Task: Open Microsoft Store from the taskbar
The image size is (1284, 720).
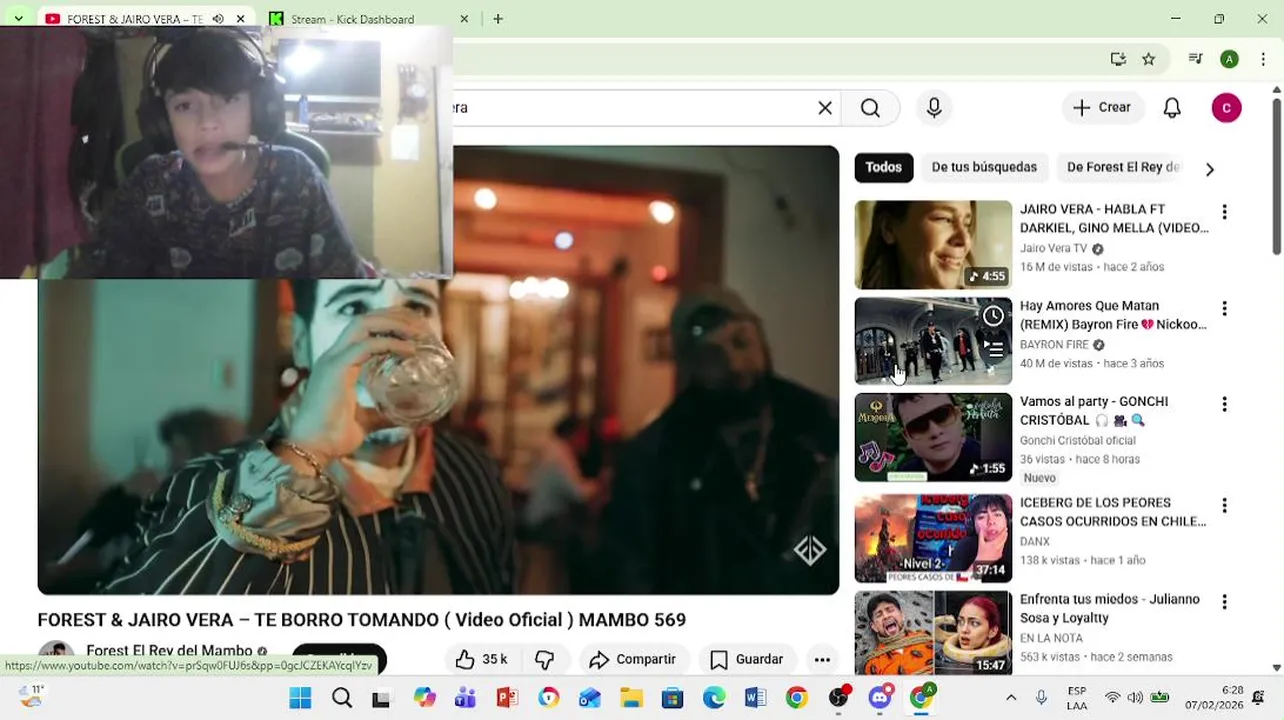Action: (x=672, y=698)
